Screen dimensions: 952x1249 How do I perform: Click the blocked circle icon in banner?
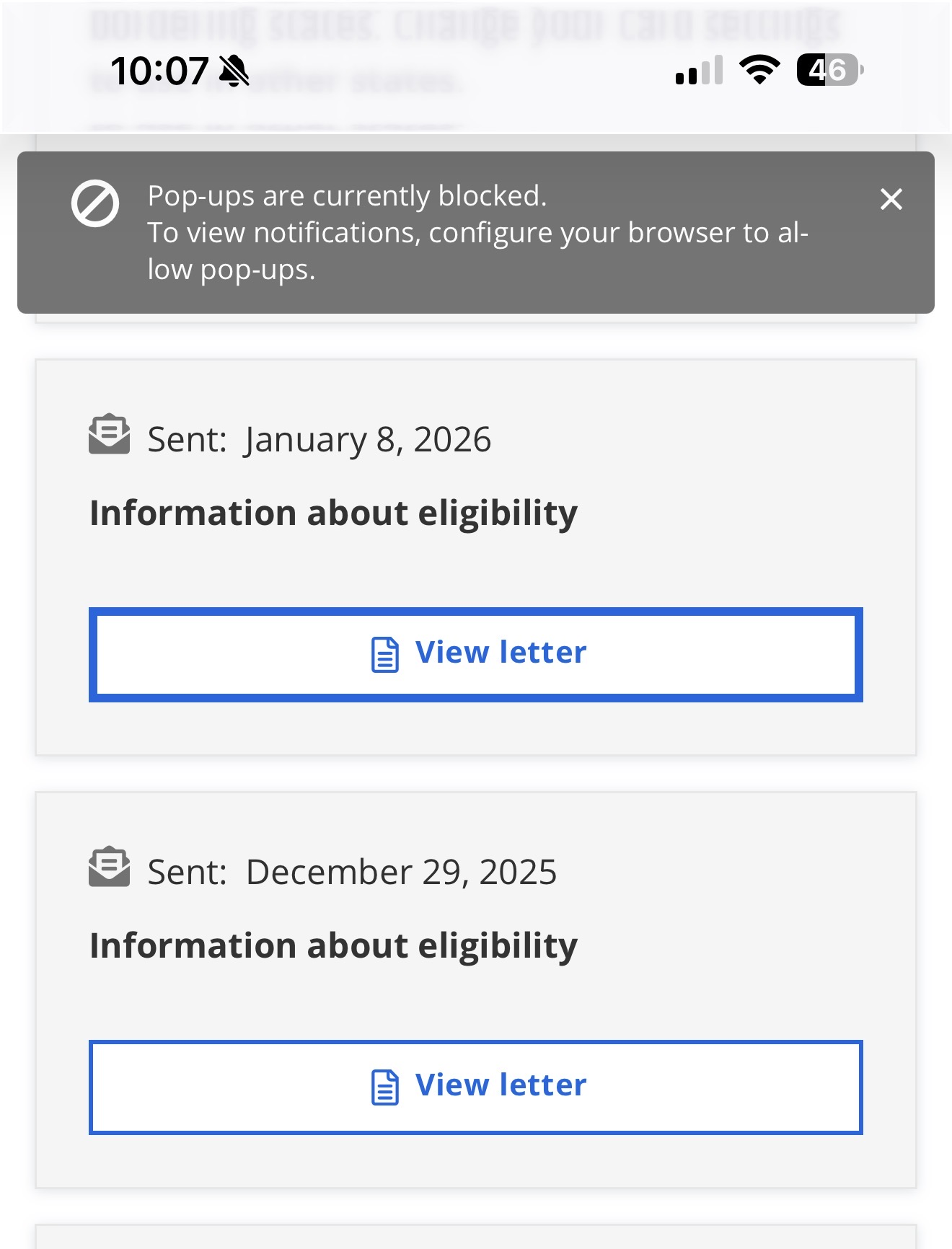[95, 203]
